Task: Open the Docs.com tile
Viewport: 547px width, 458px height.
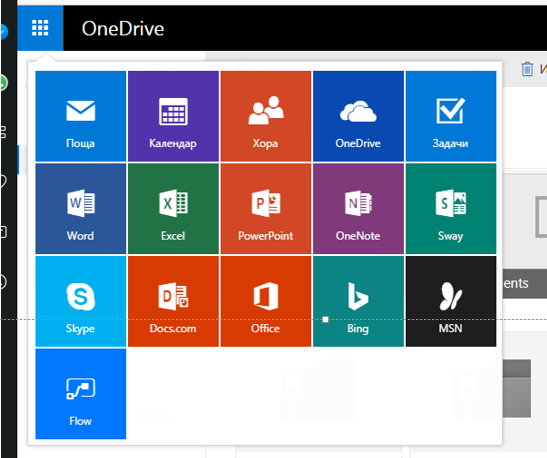Action: point(173,301)
